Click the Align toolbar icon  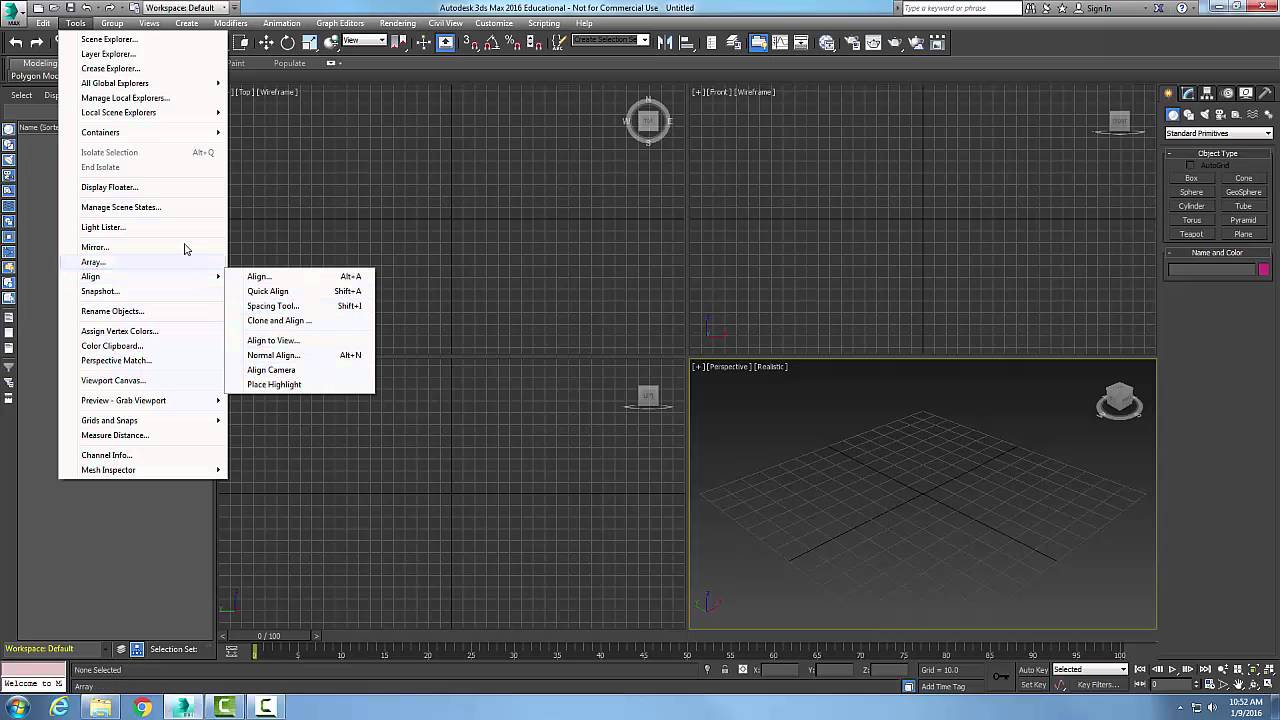pyautogui.click(x=688, y=42)
